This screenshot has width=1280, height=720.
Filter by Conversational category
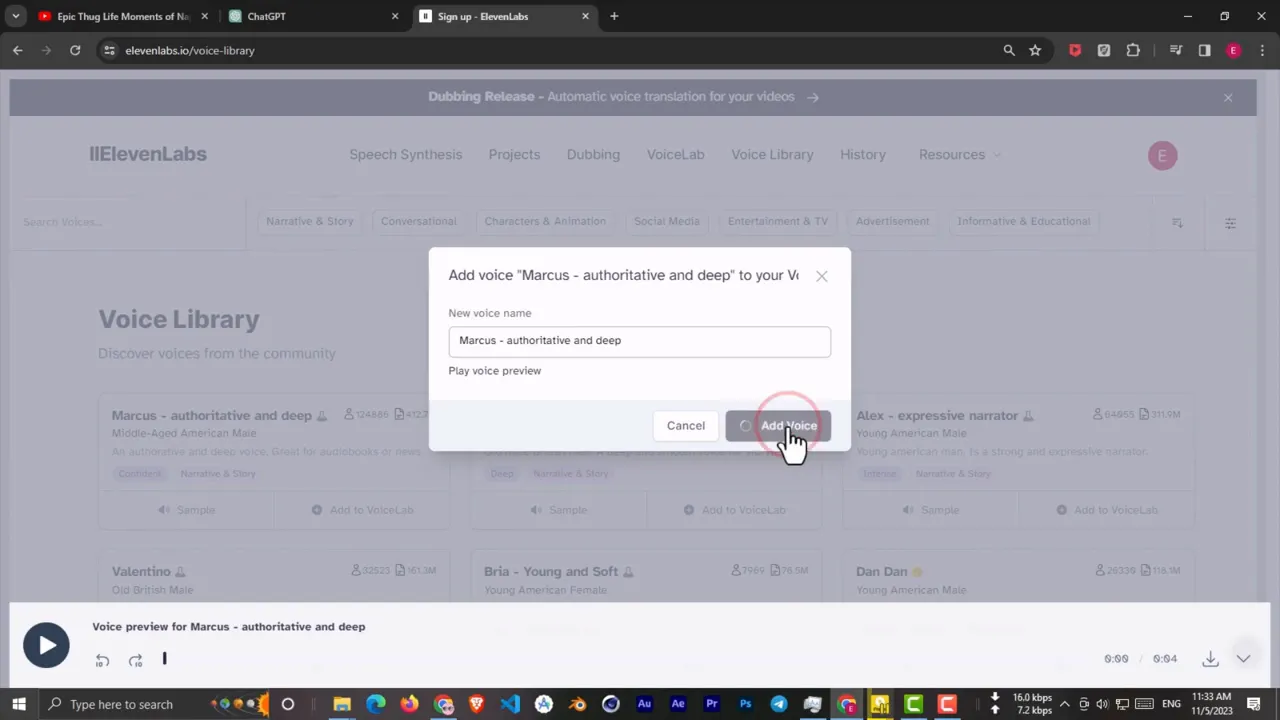tap(419, 222)
